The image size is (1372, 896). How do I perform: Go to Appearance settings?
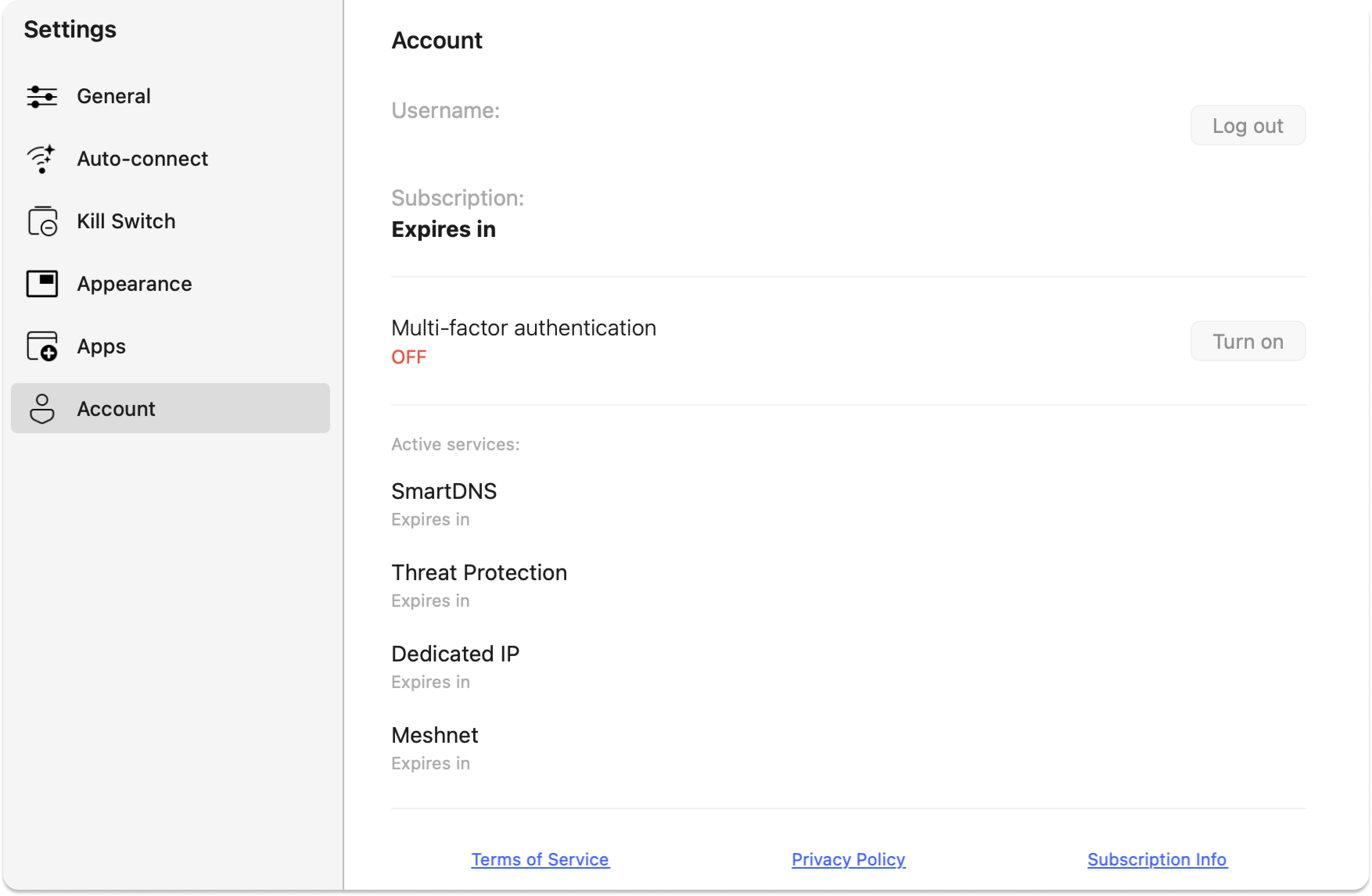pos(134,283)
